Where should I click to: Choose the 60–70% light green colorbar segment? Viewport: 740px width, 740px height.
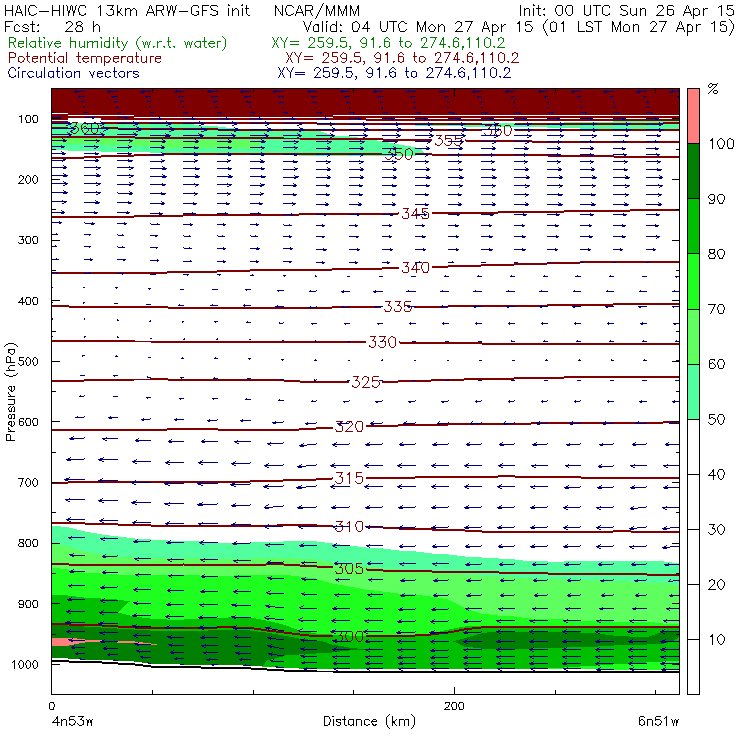click(693, 336)
